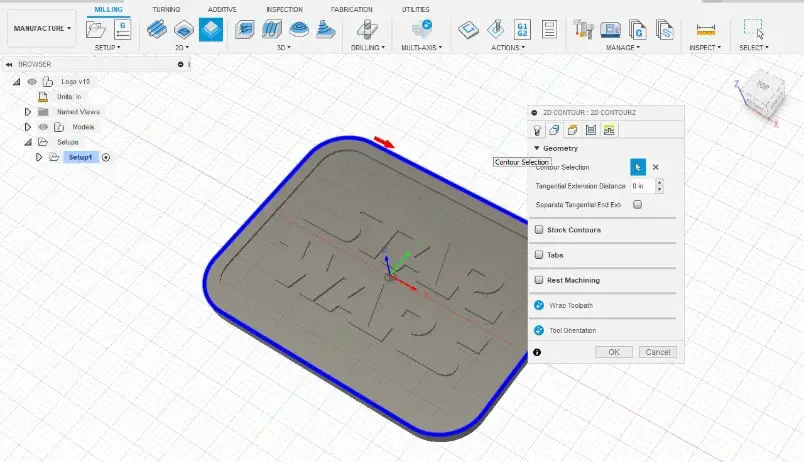
Task: Toggle visibility eye of Logo v10
Action: 32,82
